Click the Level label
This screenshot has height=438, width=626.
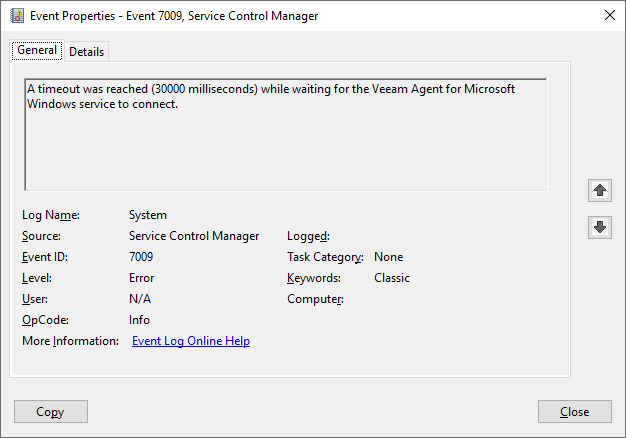37,278
